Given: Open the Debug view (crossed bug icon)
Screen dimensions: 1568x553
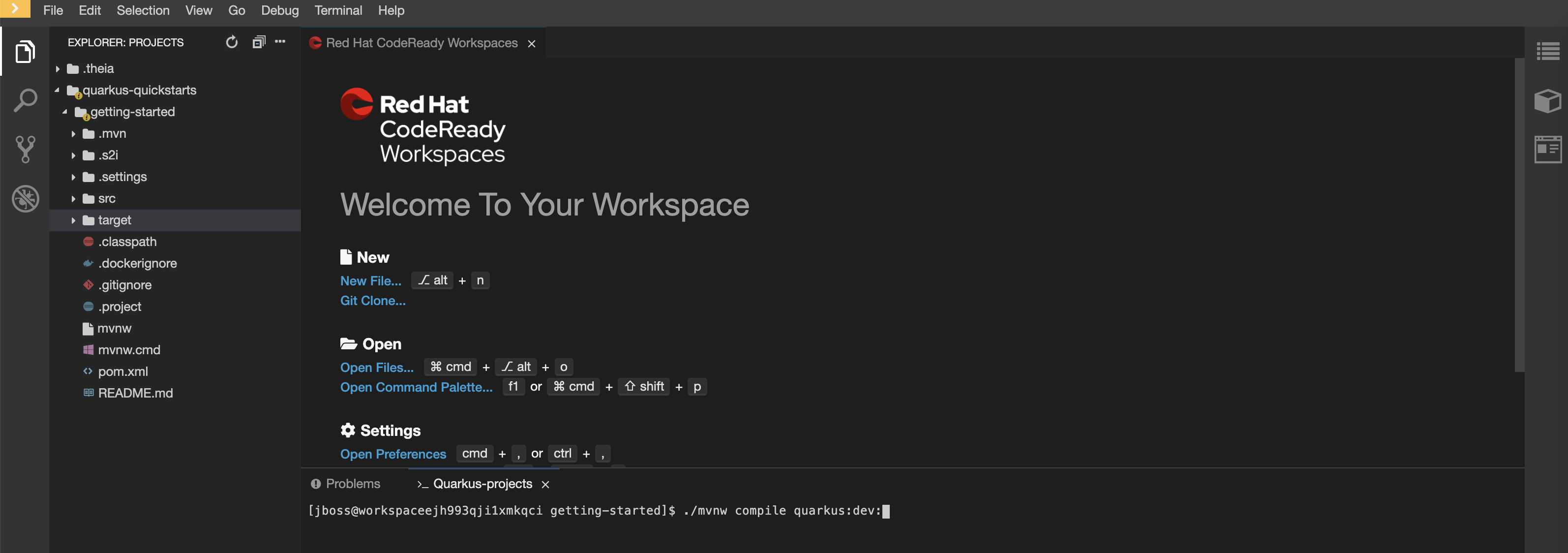Looking at the screenshot, I should 25,199.
